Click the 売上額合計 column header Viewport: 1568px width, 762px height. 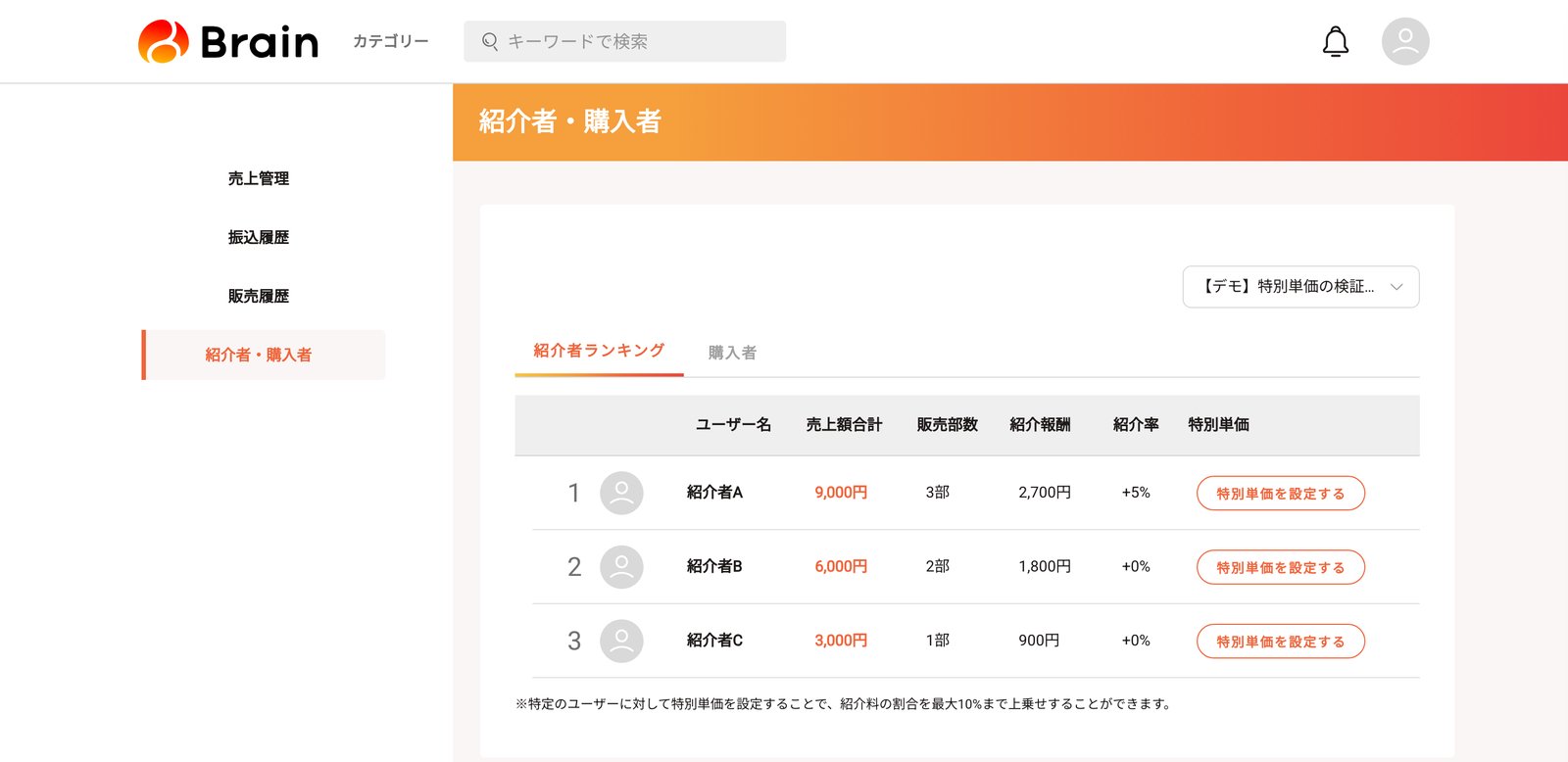click(x=844, y=424)
